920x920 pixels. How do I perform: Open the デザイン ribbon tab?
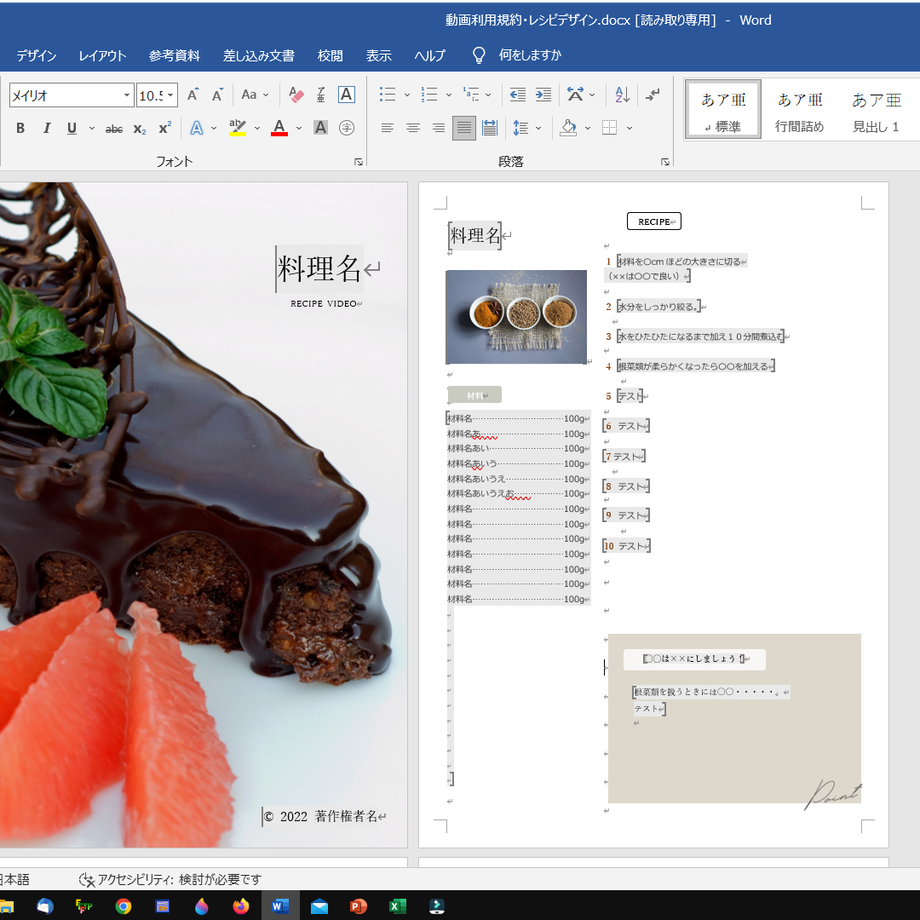[x=36, y=56]
